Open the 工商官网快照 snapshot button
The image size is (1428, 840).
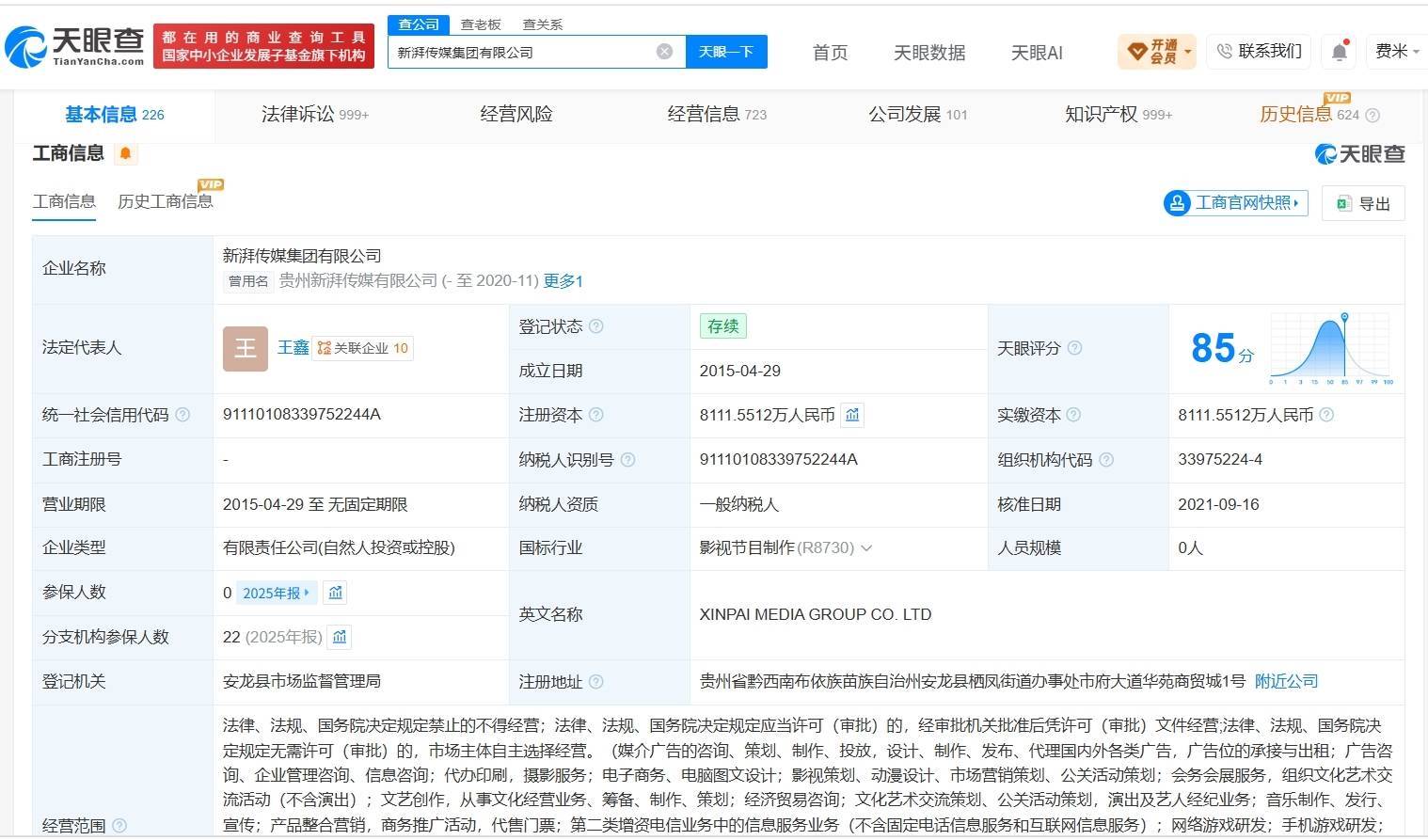point(1236,203)
